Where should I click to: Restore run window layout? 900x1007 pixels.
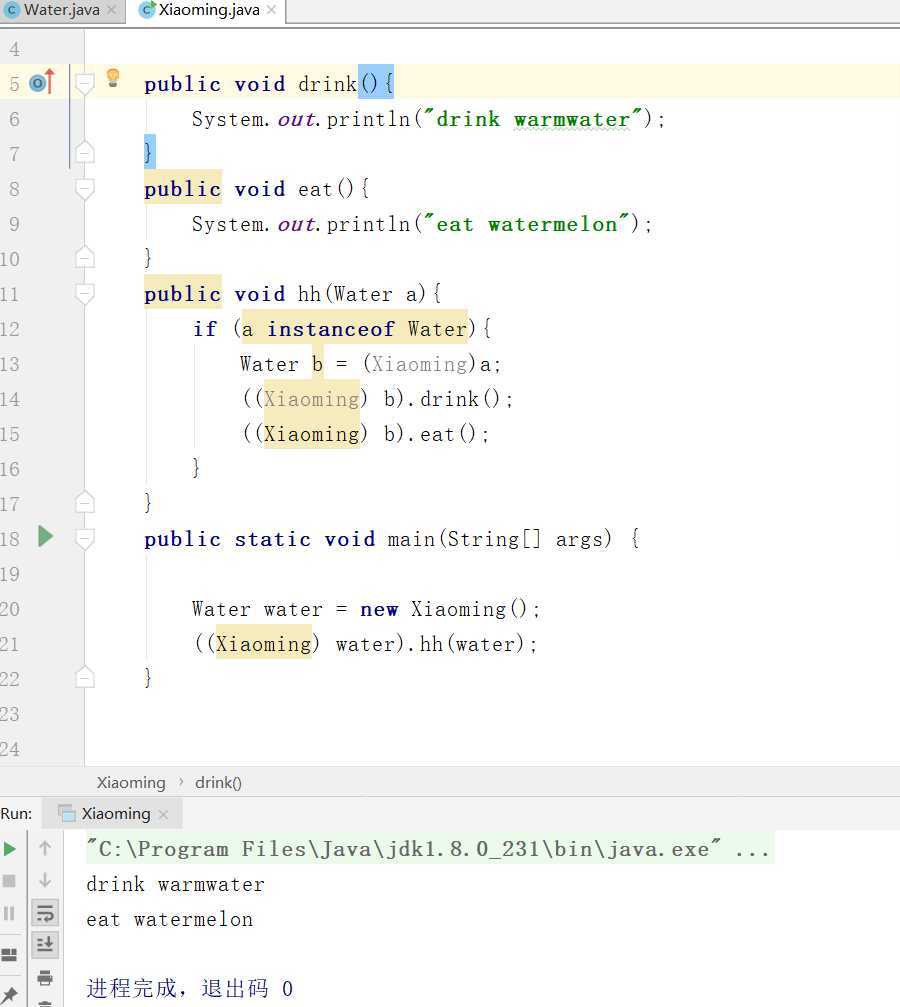[x=10, y=955]
